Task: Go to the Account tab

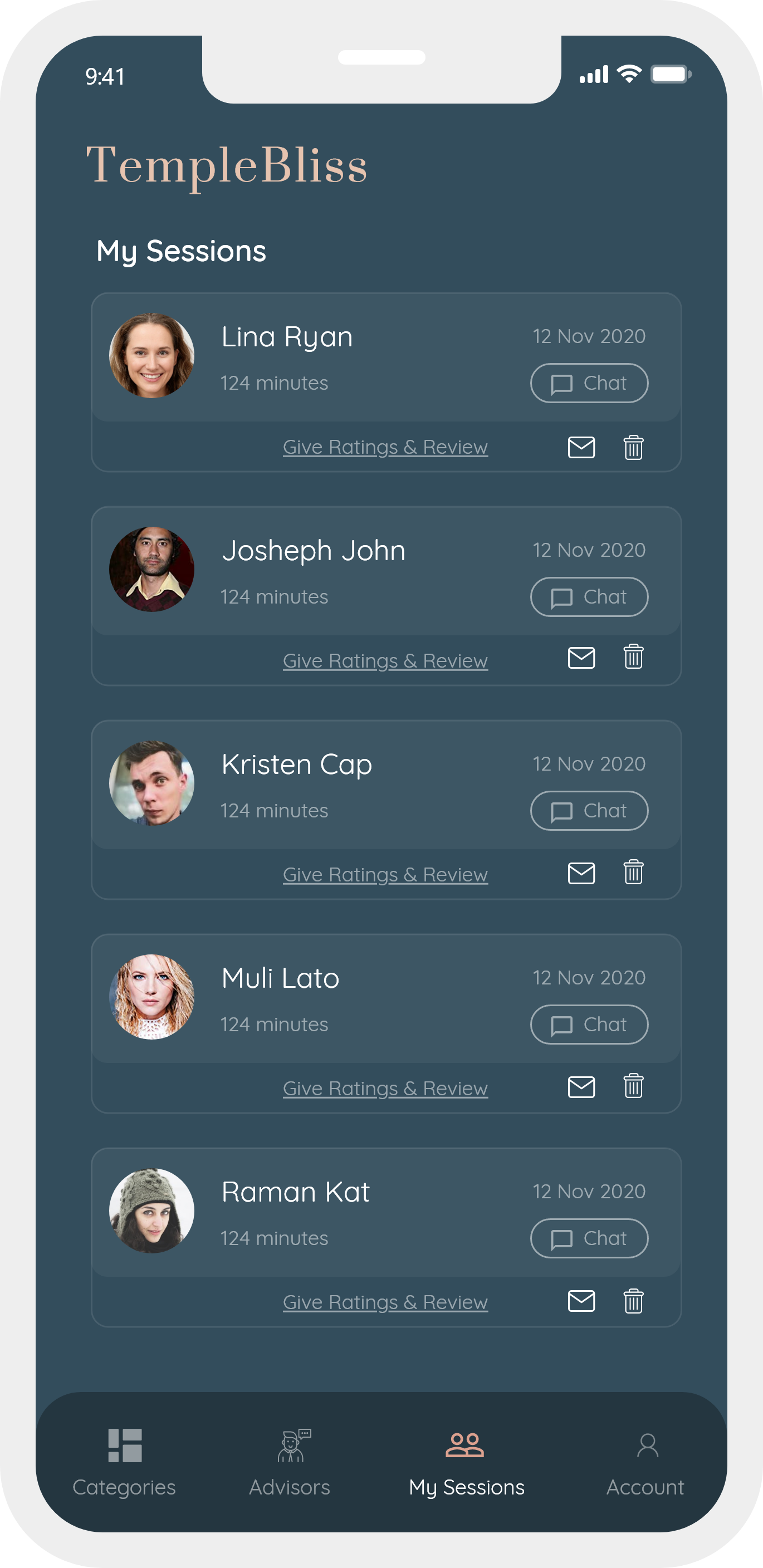Action: coord(645,1462)
